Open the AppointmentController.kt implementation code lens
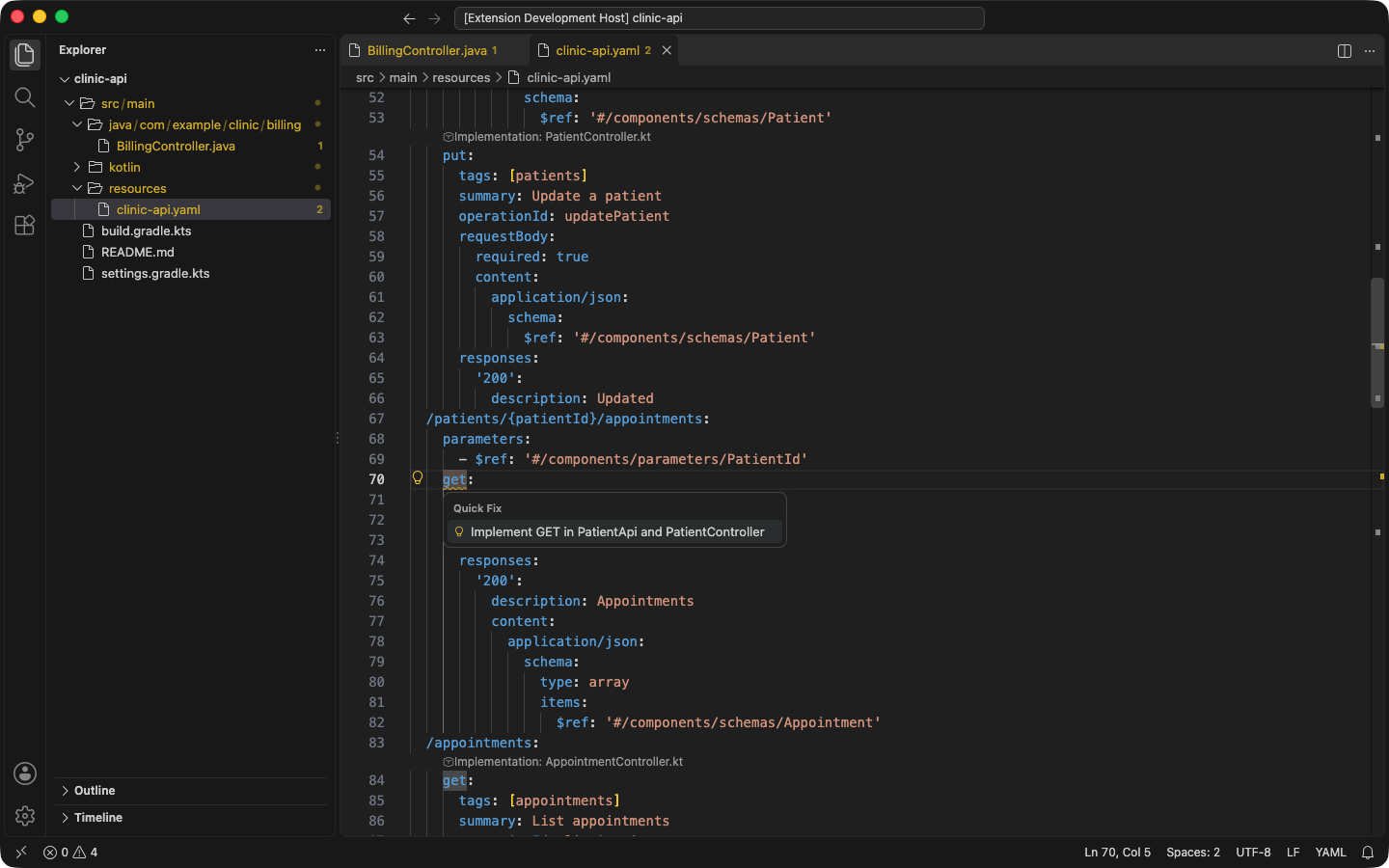 coord(563,762)
